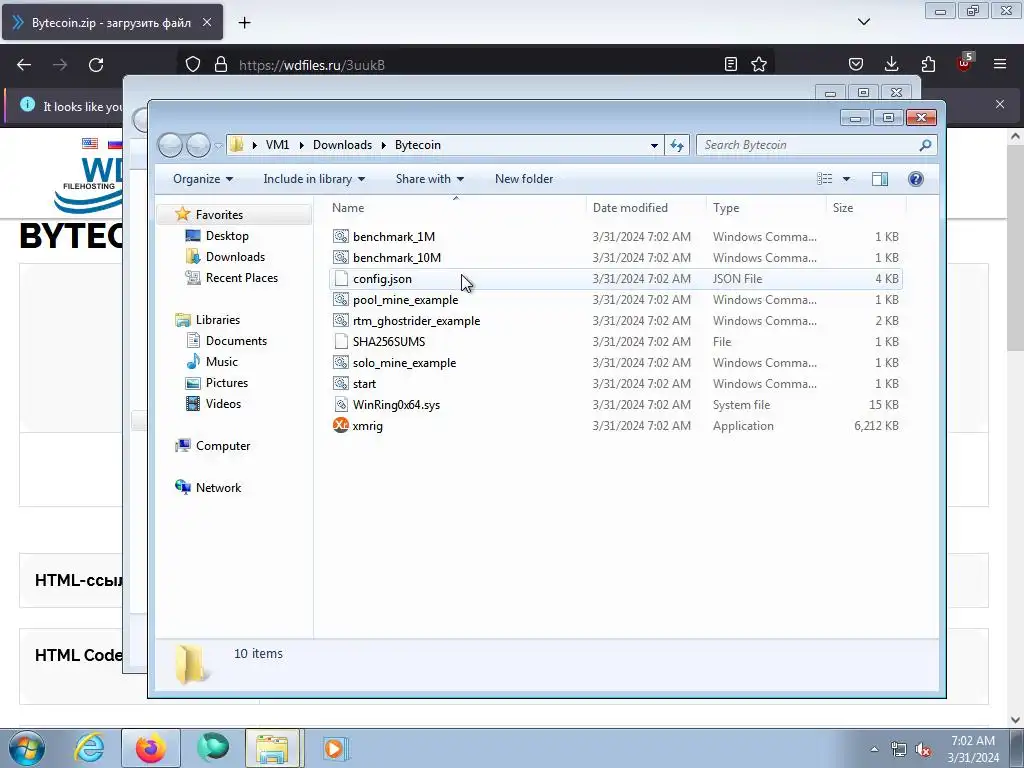This screenshot has height=768, width=1024.
Task: Switch to Firefox on taskbar
Action: (150, 748)
